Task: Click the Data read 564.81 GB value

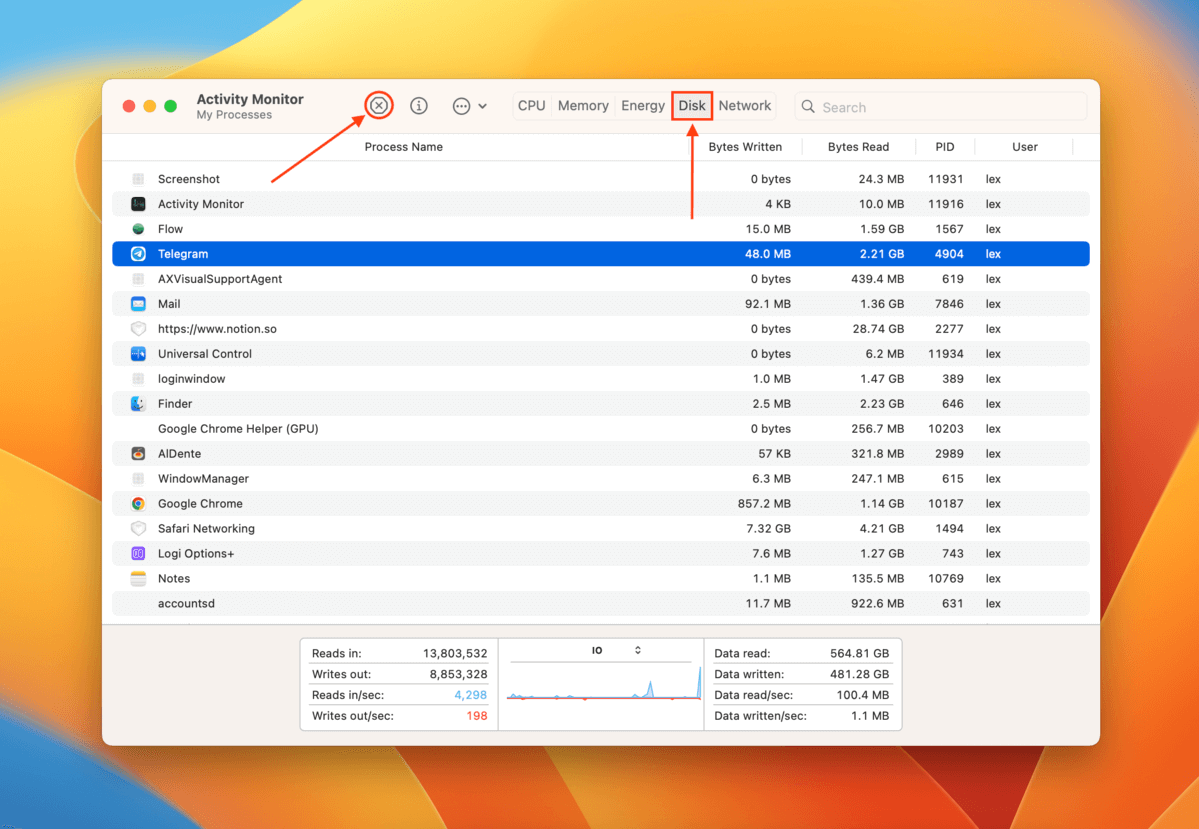Action: click(859, 653)
